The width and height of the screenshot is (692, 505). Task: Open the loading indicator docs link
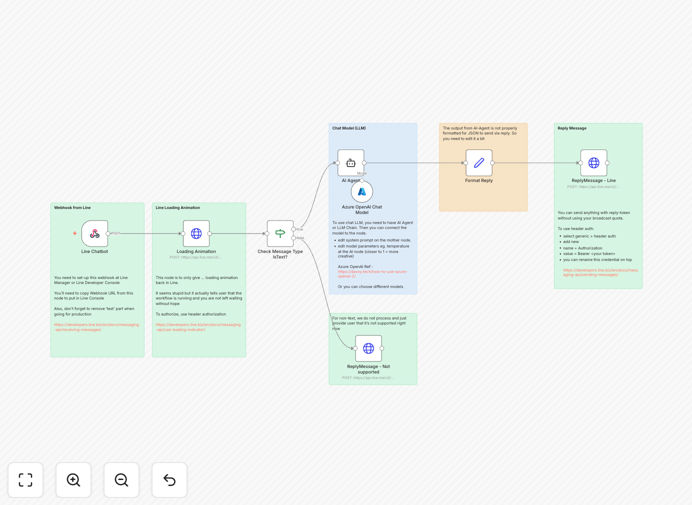(198, 327)
